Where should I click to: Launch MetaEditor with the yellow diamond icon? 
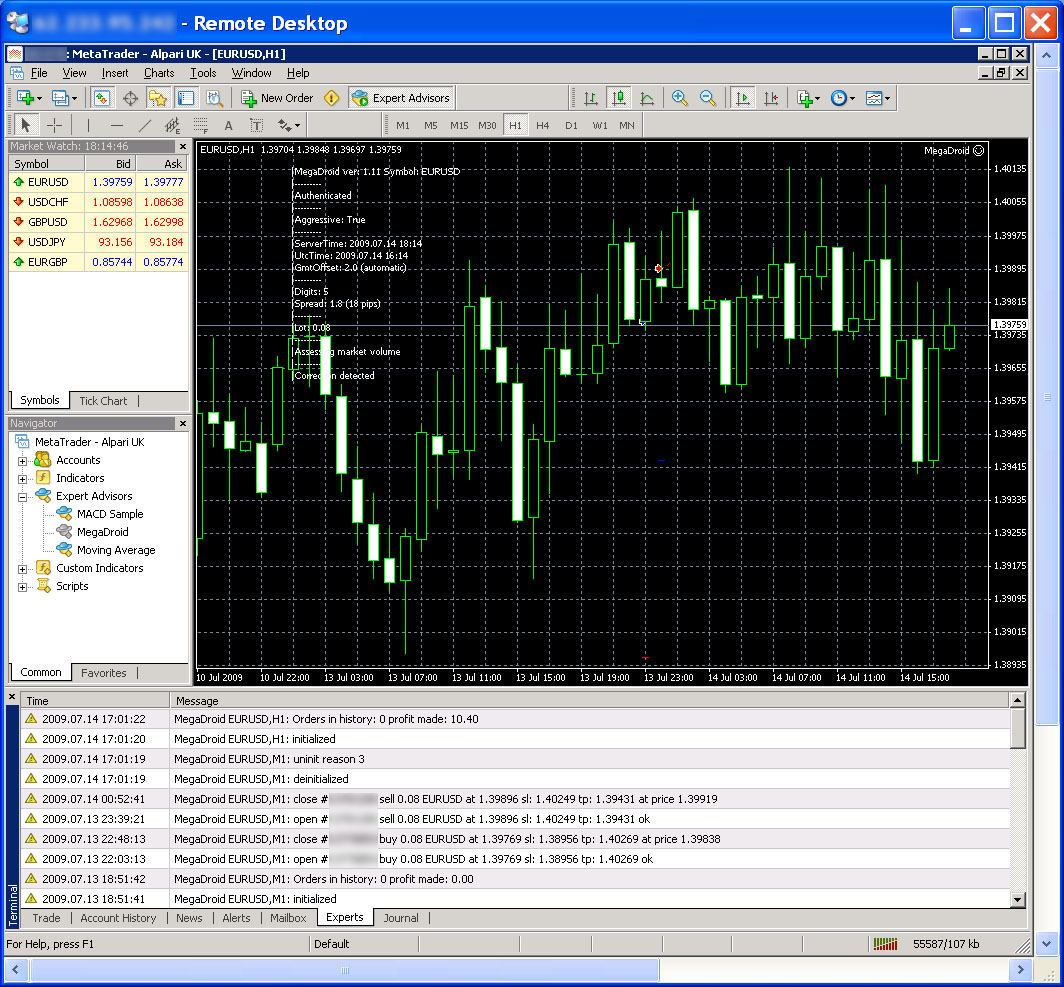point(331,98)
